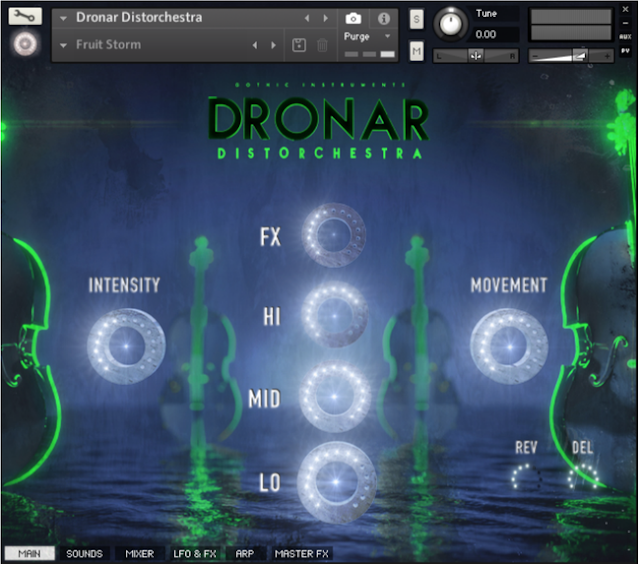Click the output volume slider

pos(571,56)
